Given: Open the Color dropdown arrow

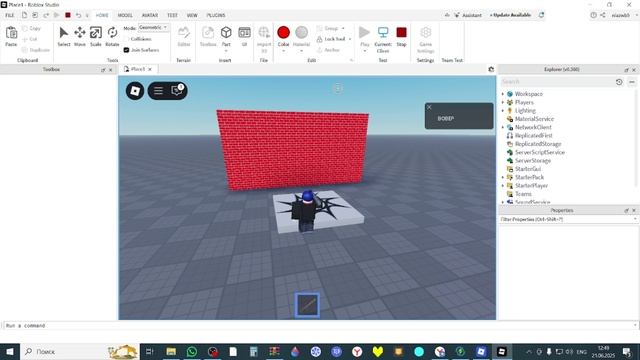Looking at the screenshot, I should coord(283,51).
